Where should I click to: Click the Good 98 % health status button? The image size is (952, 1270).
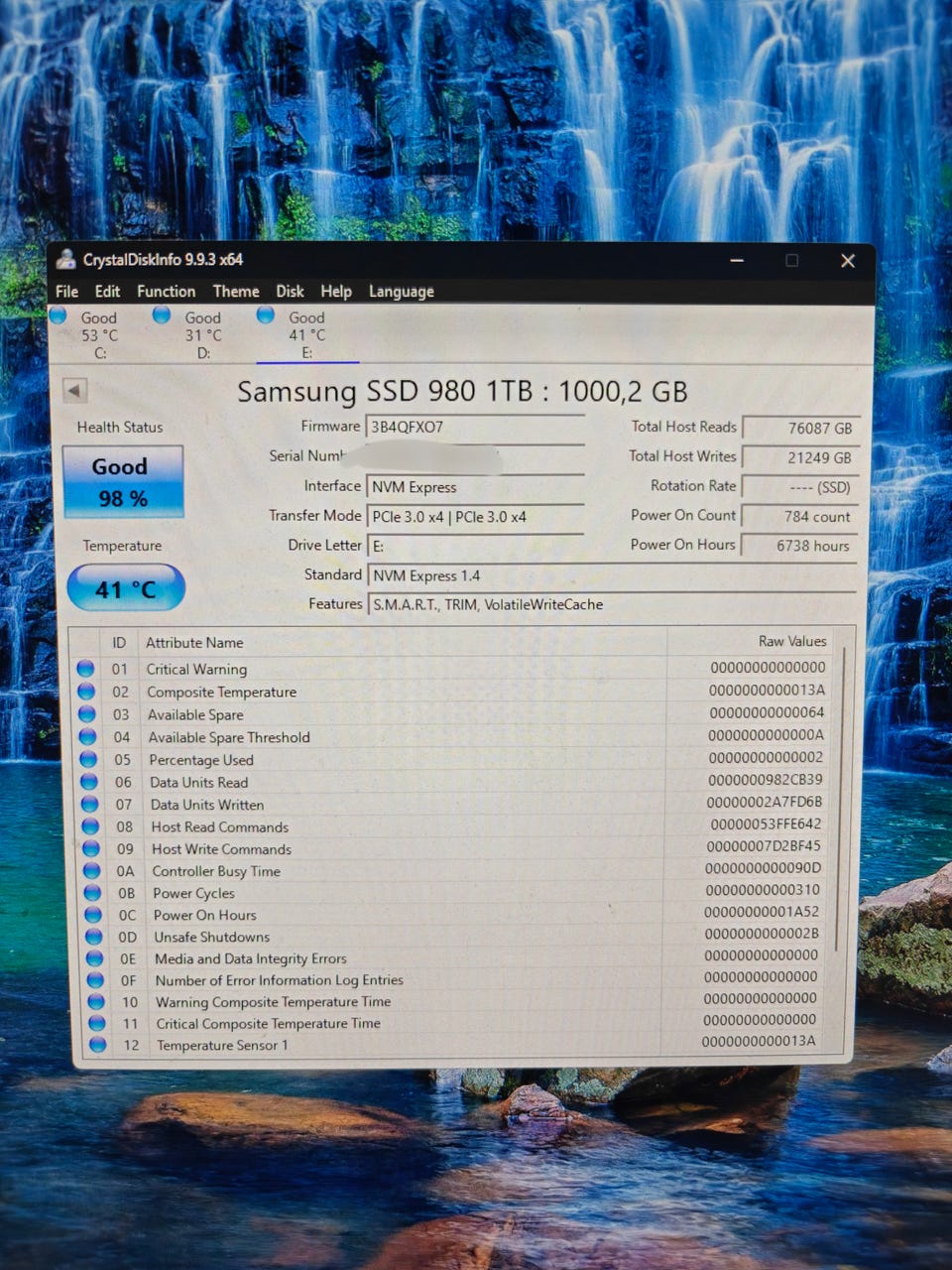tap(123, 481)
